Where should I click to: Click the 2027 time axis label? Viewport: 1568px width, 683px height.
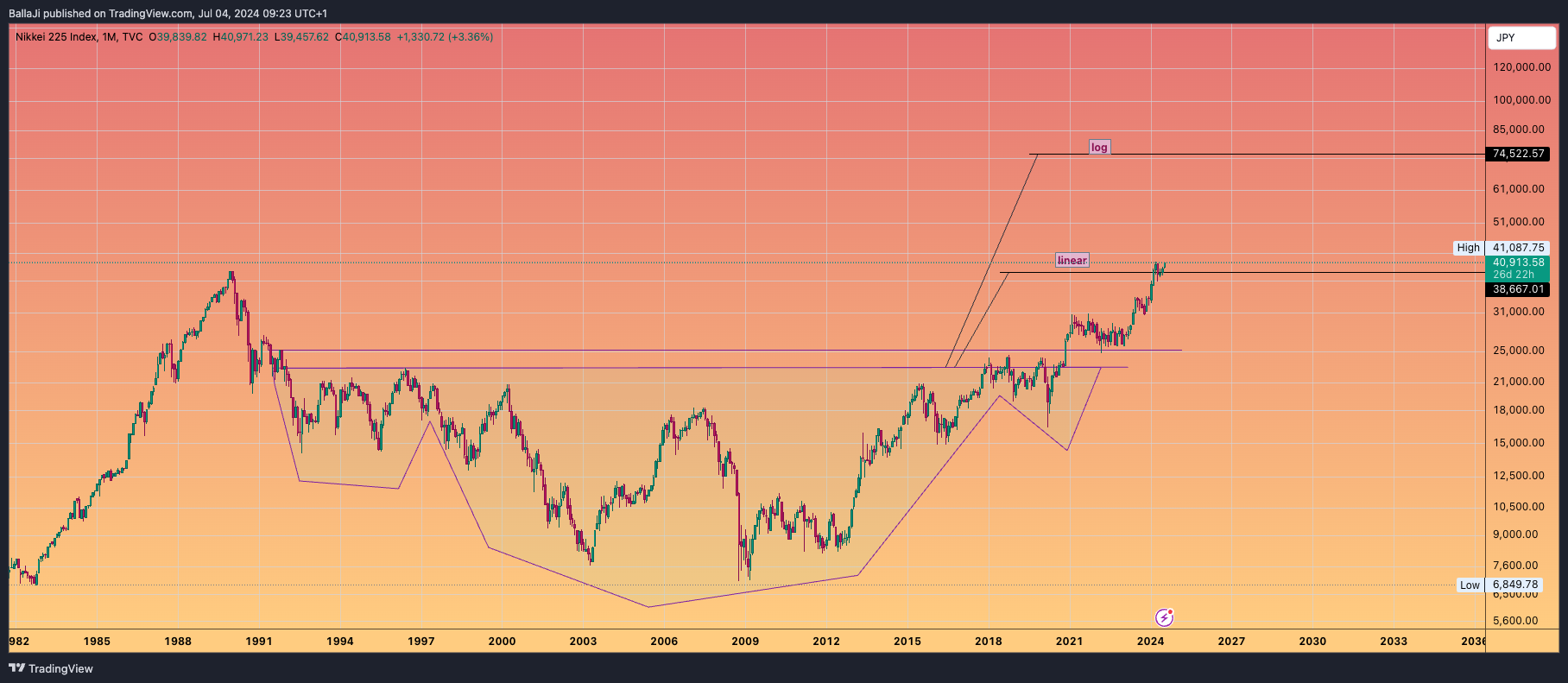pyautogui.click(x=1231, y=642)
